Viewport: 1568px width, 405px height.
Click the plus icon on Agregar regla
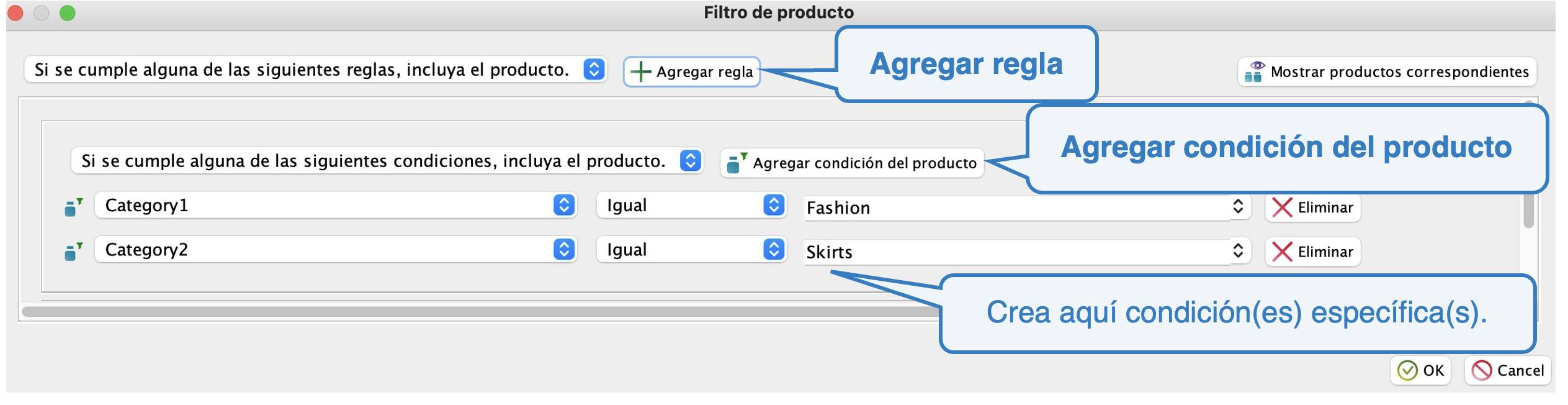[640, 72]
